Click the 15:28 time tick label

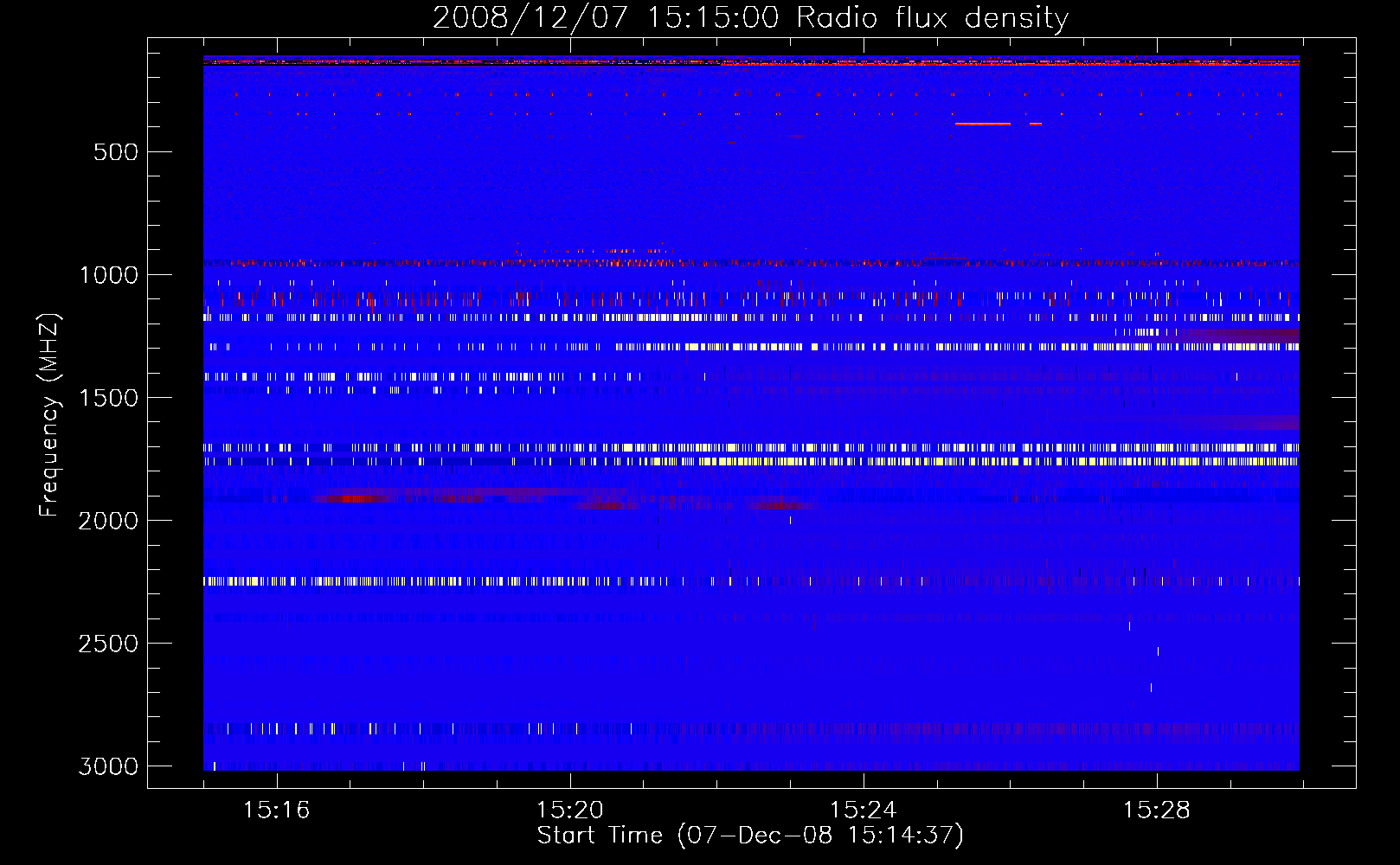click(1156, 811)
